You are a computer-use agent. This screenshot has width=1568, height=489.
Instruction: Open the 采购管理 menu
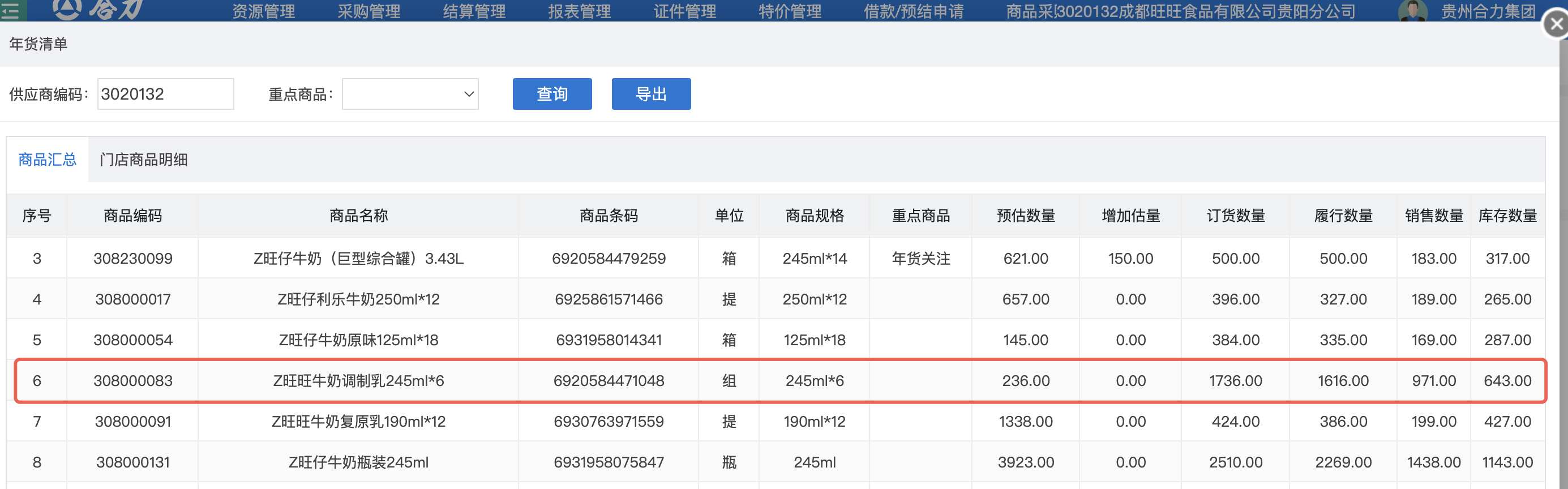point(369,11)
